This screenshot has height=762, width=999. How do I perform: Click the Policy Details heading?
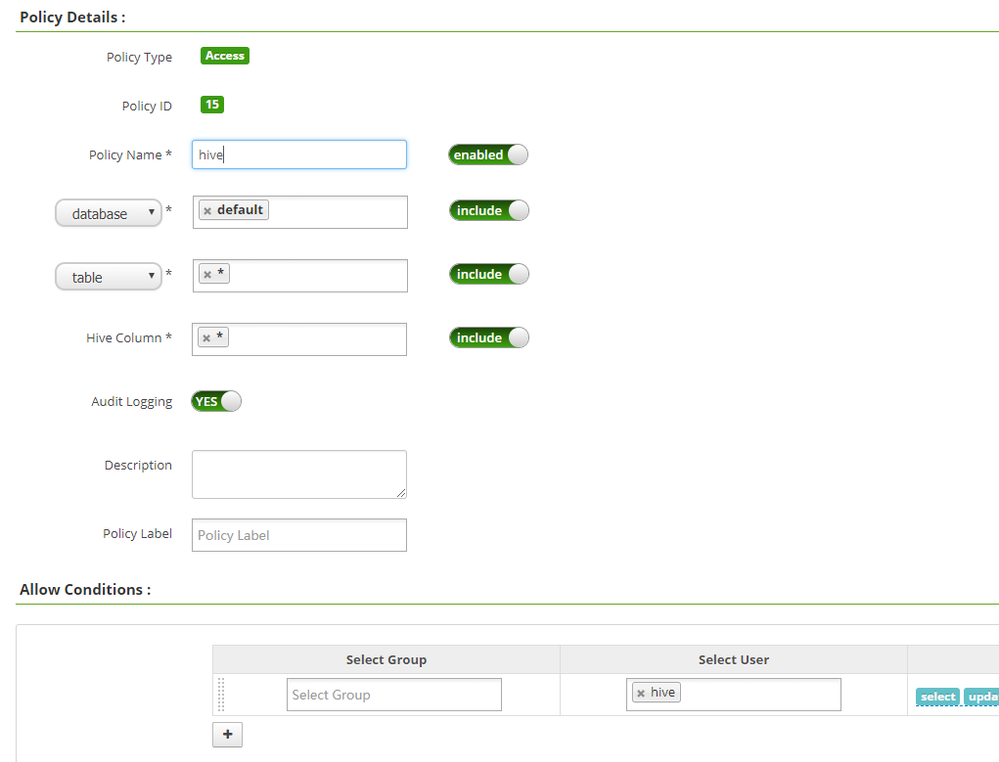73,17
